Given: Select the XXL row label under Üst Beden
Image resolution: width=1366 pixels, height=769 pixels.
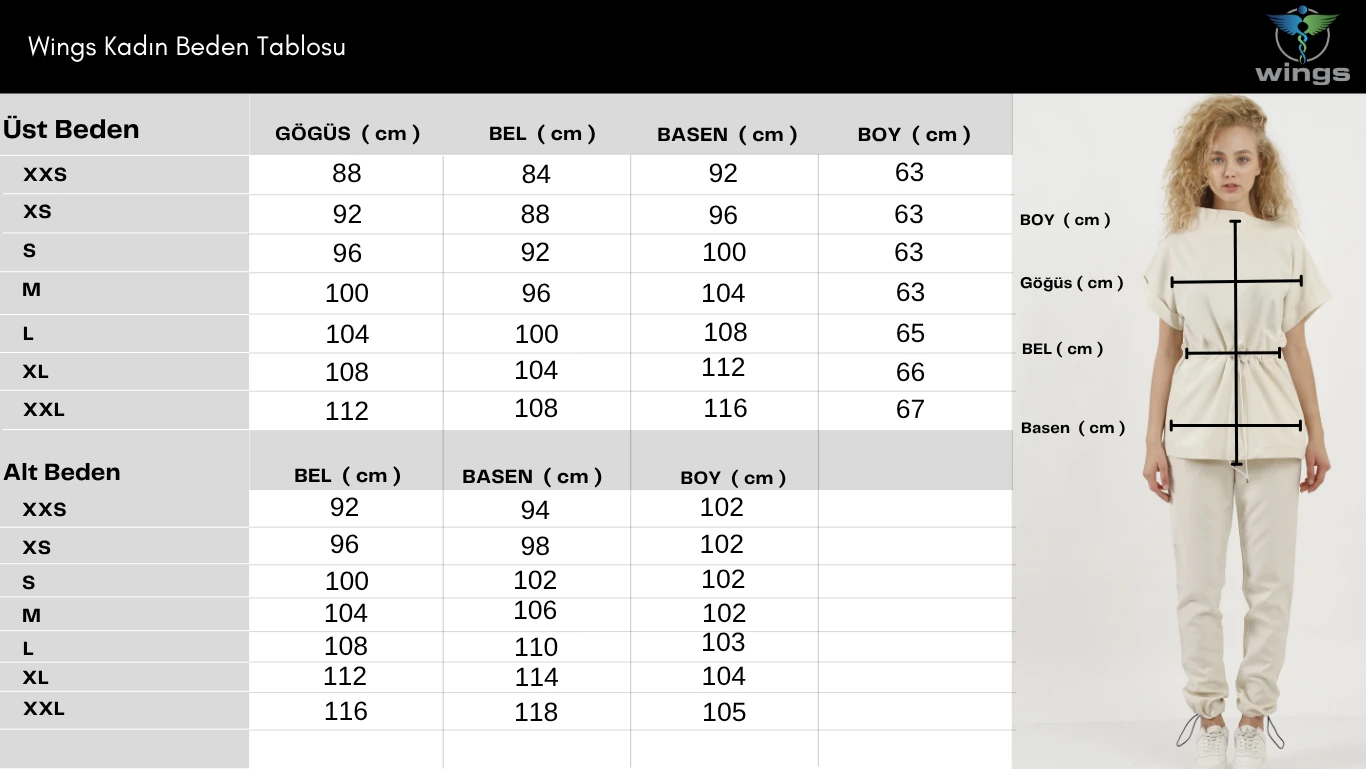Looking at the screenshot, I should click(44, 409).
